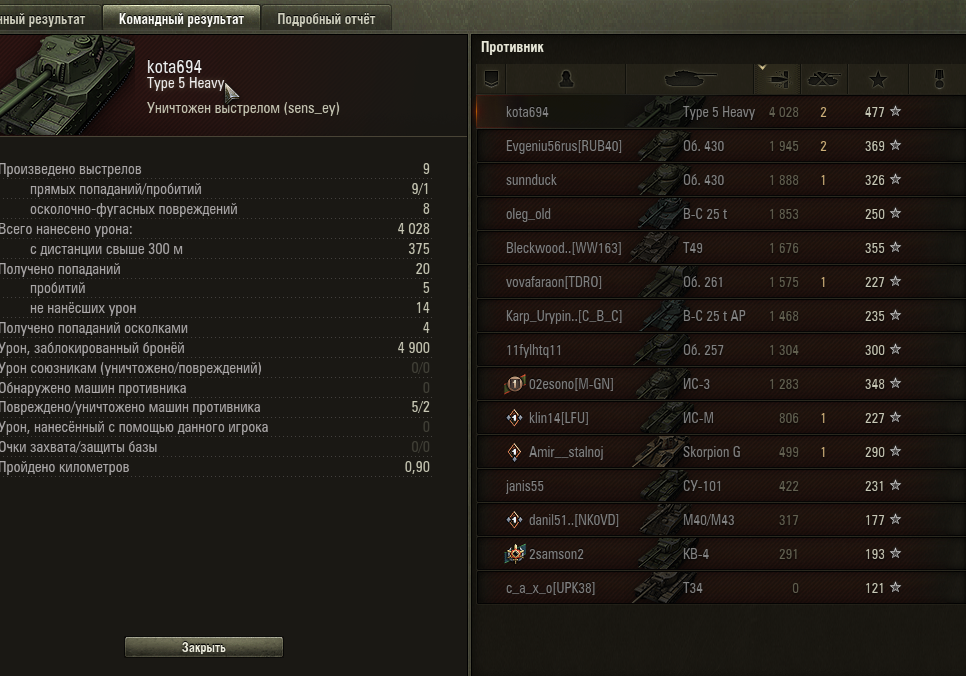Click rank badge next to 02esono[M-GN]
This screenshot has height=676, width=966.
point(514,384)
